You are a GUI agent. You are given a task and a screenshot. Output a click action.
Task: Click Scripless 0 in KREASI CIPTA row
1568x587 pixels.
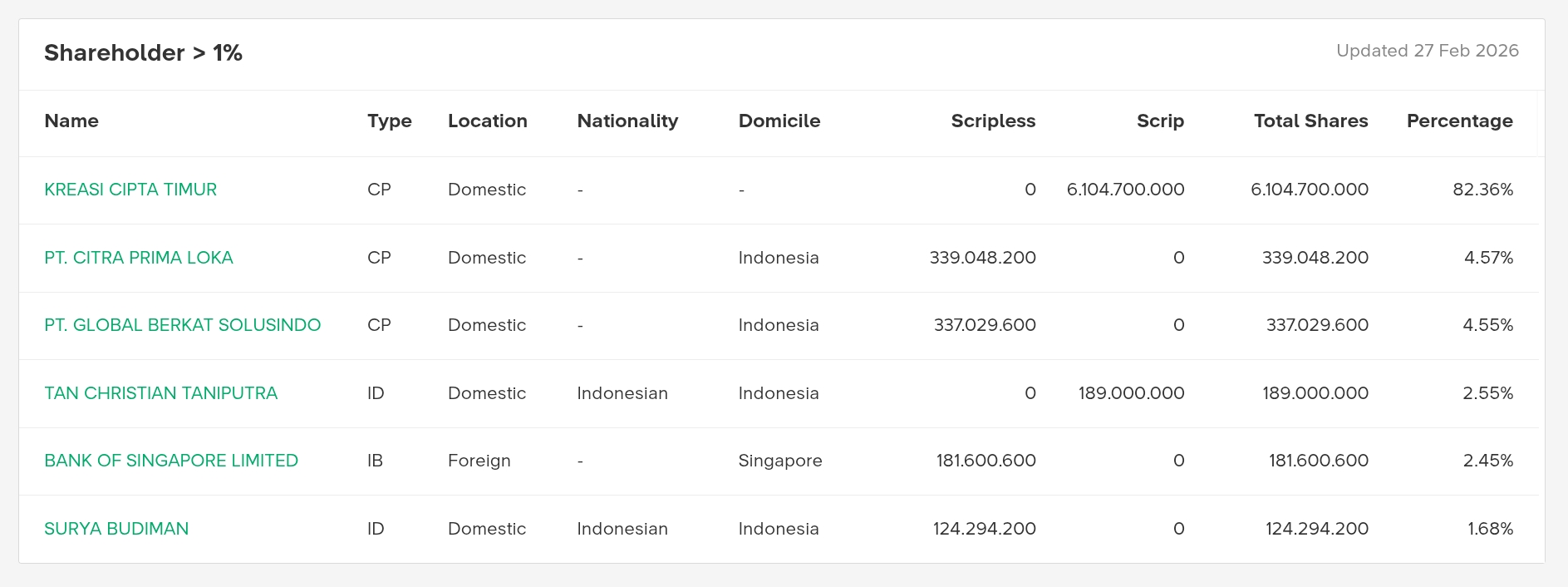coord(1030,190)
